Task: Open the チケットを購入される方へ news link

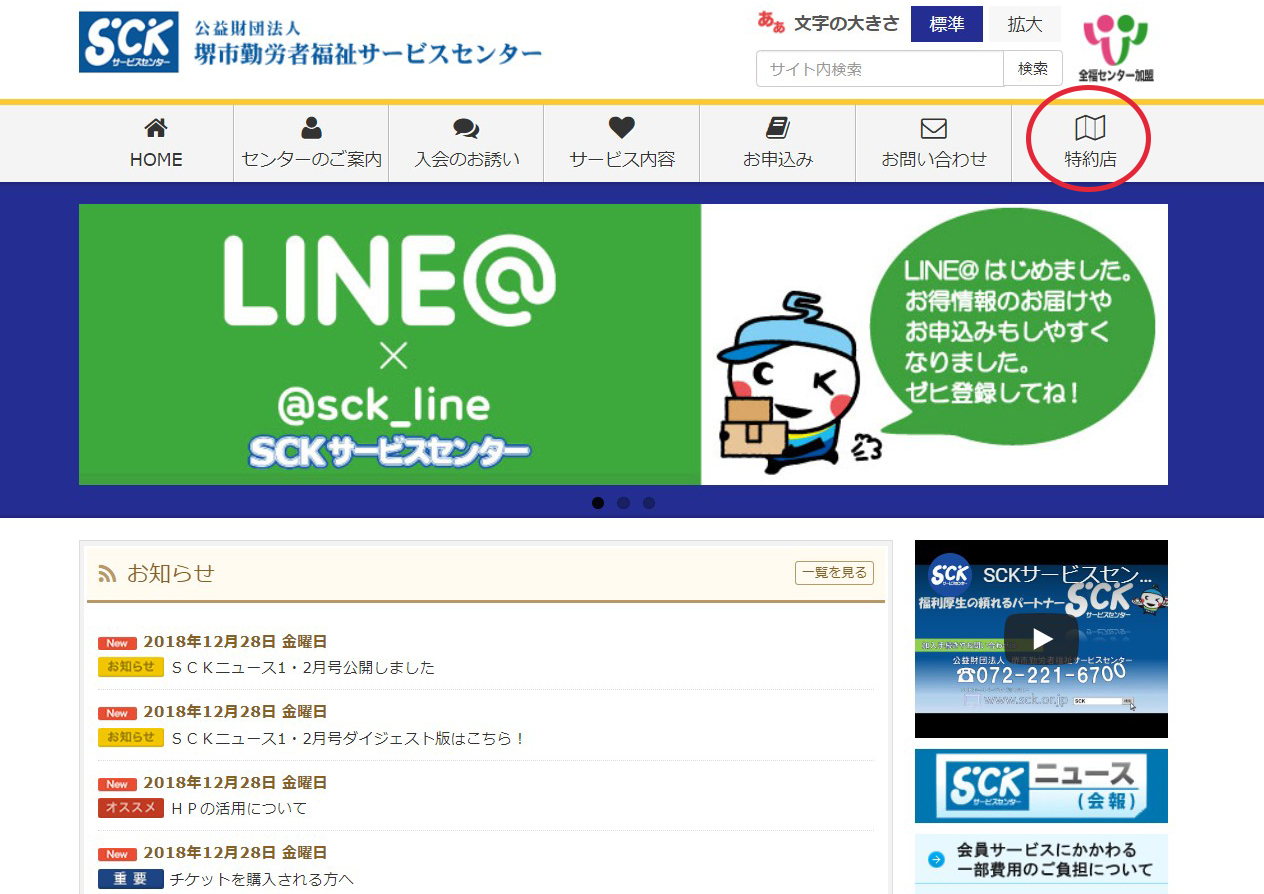Action: (x=262, y=879)
